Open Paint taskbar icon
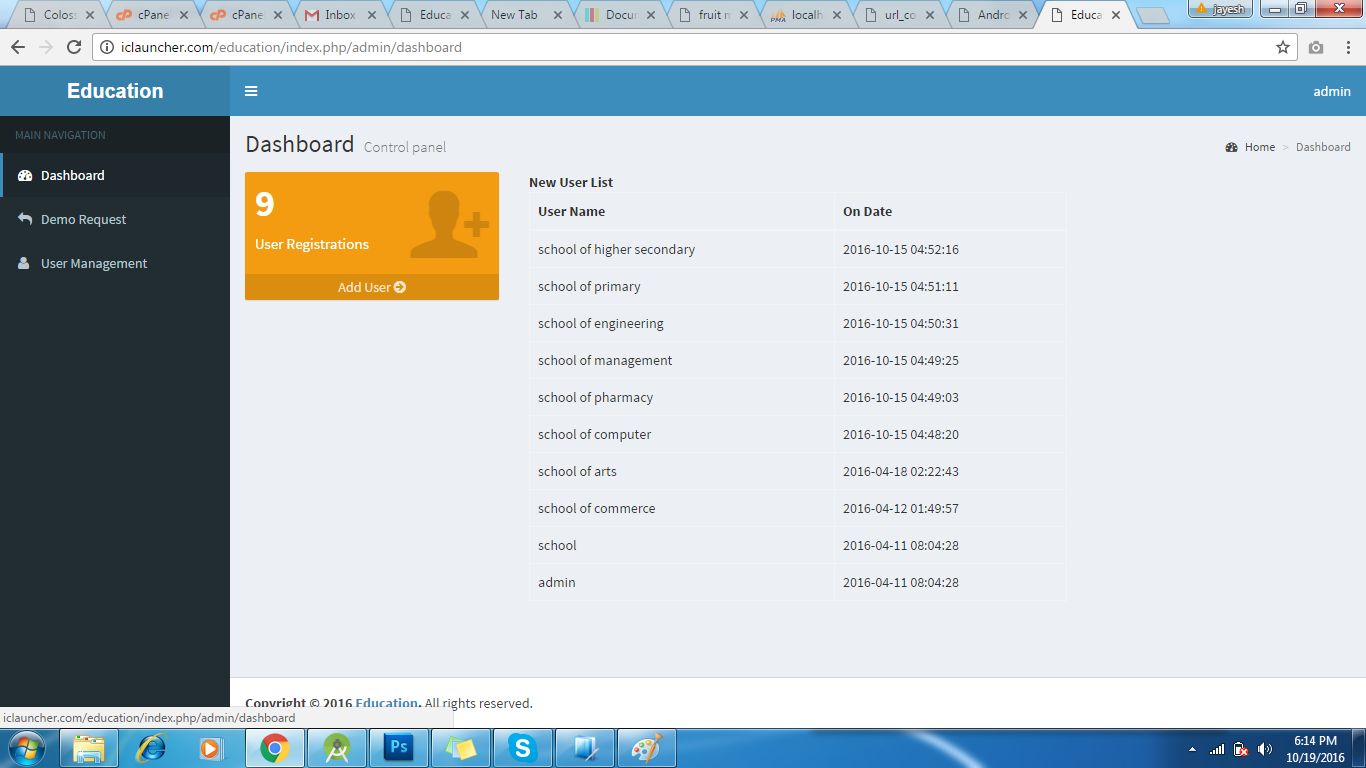 tap(647, 748)
